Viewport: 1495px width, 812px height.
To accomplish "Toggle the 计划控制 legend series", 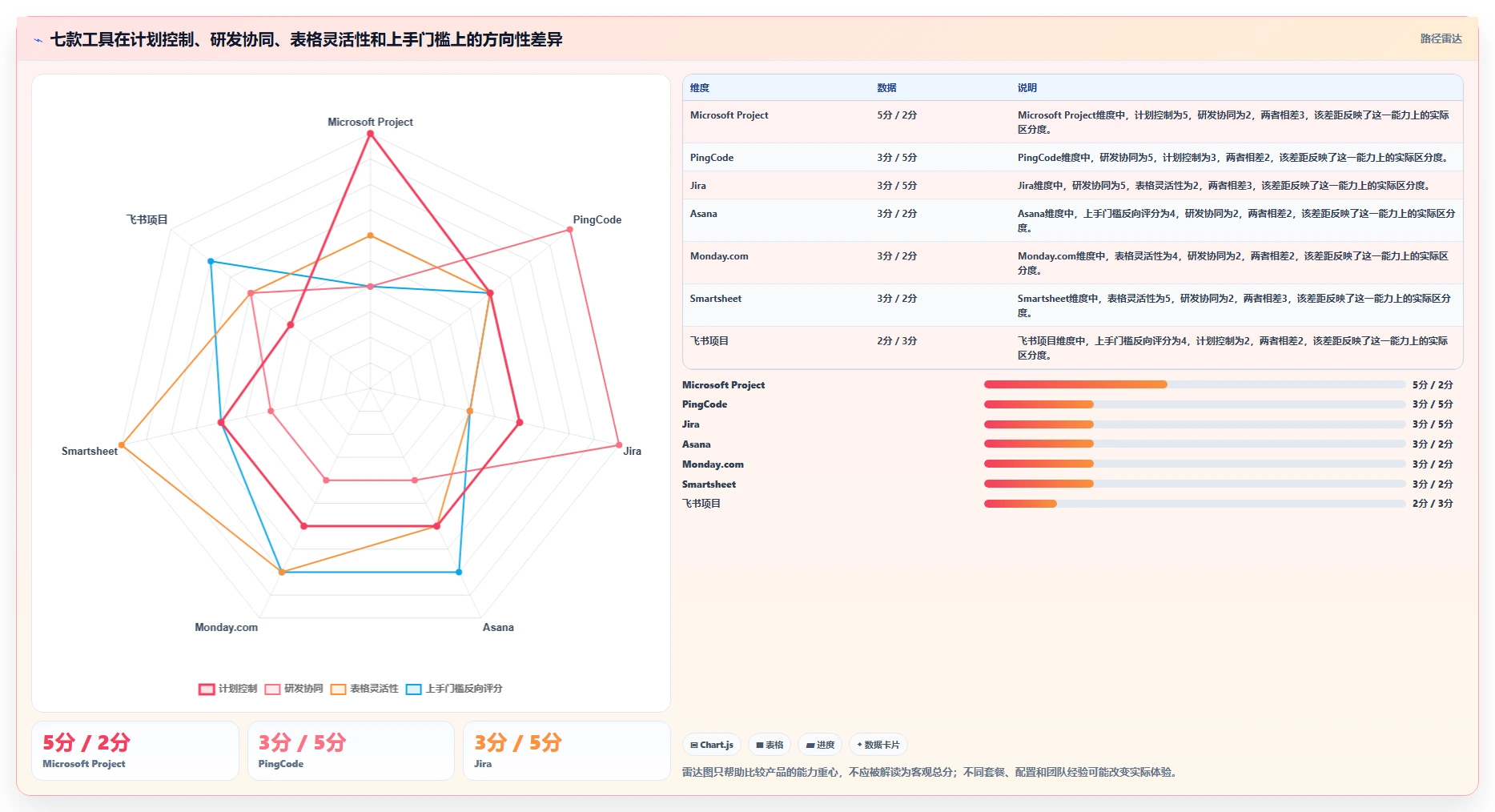I will pyautogui.click(x=228, y=689).
